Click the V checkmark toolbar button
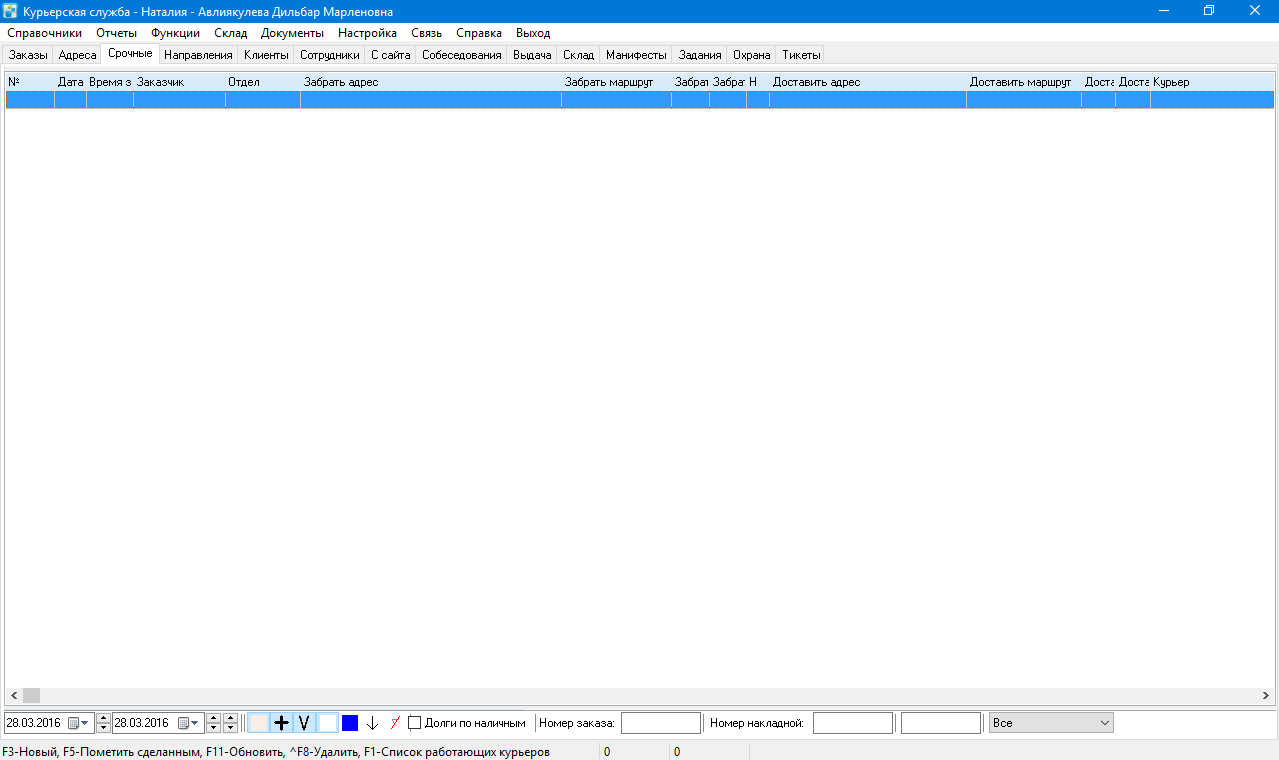This screenshot has height=760, width=1279. pyautogui.click(x=304, y=723)
